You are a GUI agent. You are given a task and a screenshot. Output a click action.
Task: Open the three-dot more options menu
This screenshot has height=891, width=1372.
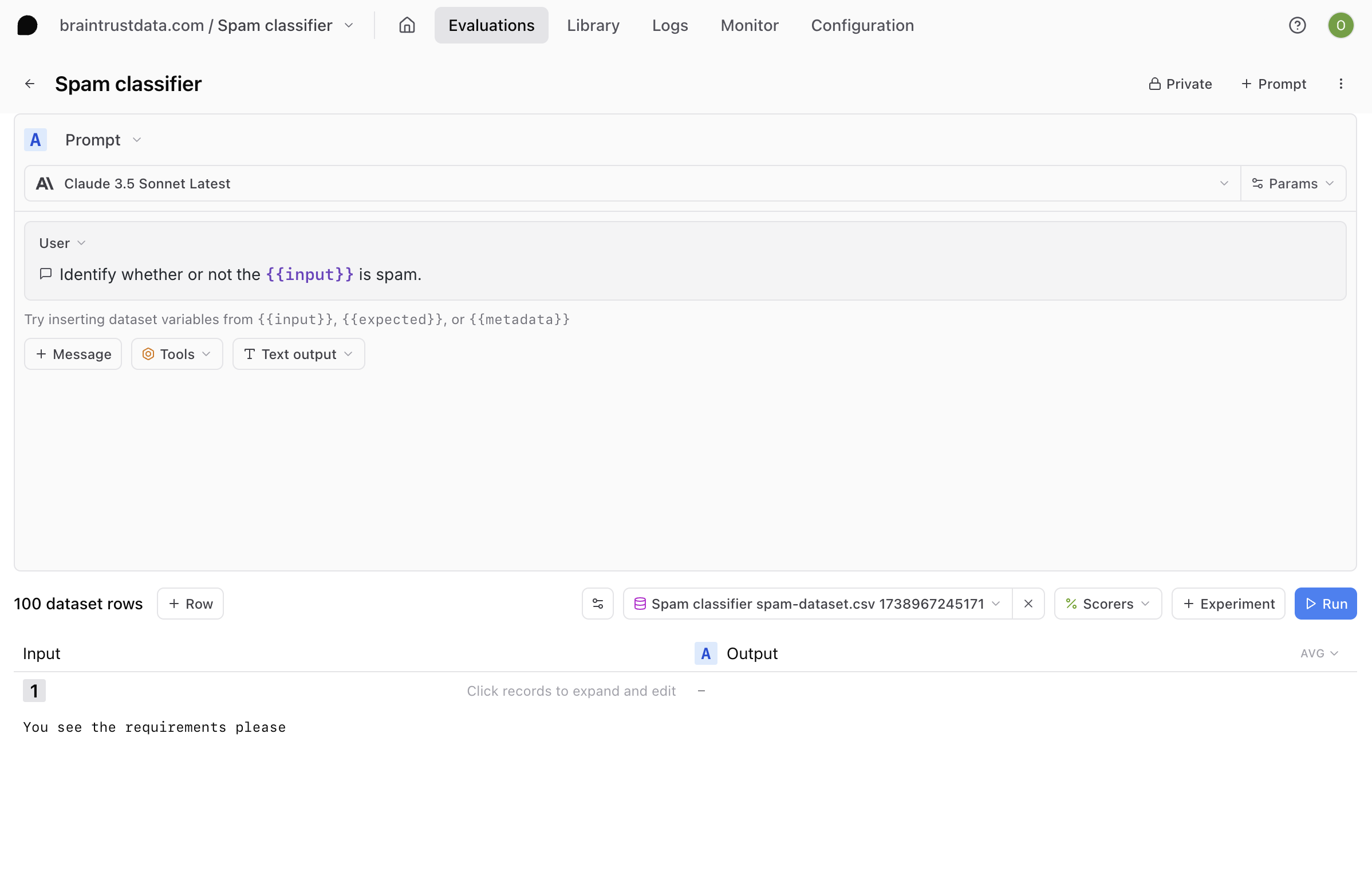[1341, 84]
